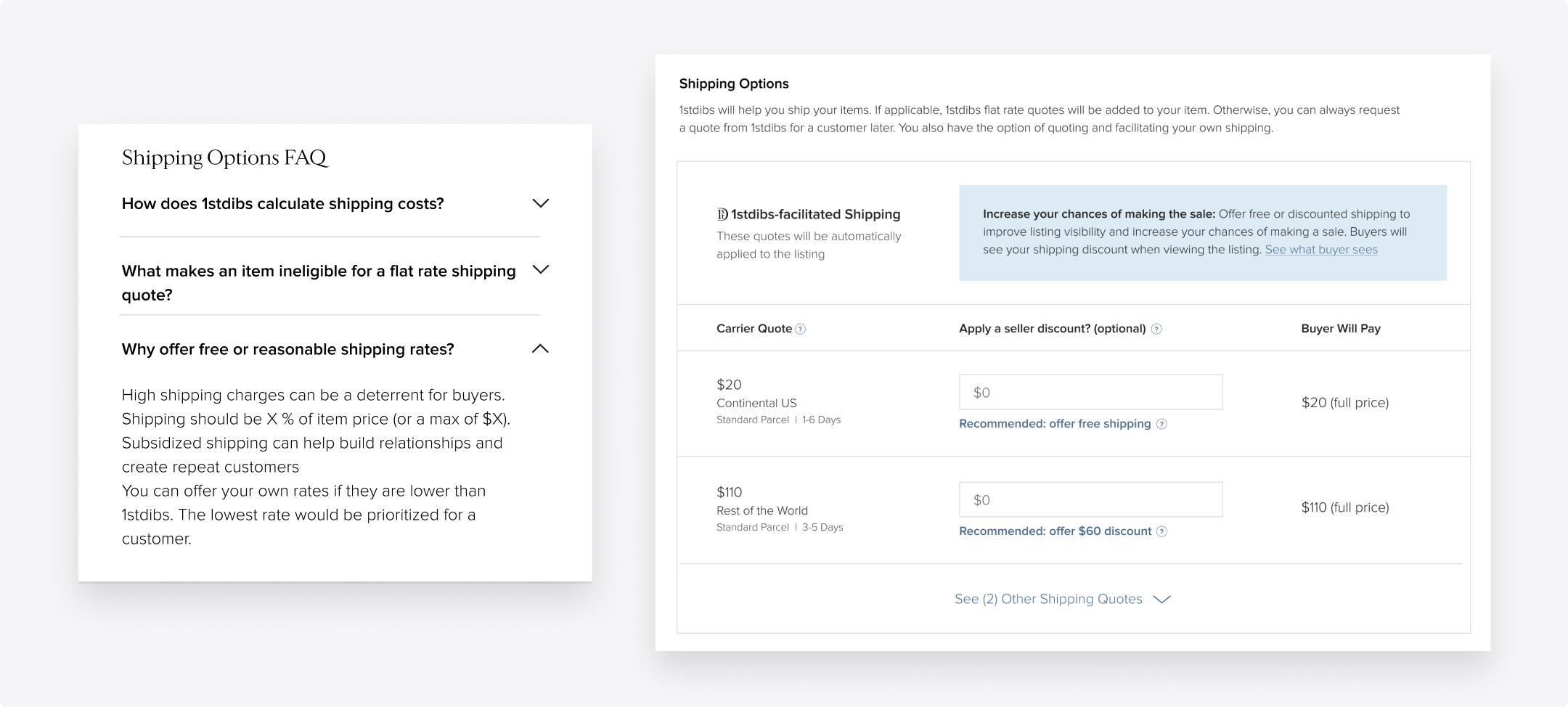The image size is (1568, 707).
Task: Click question 'Why offer free or reasonable shipping rates?'
Action: click(x=288, y=349)
